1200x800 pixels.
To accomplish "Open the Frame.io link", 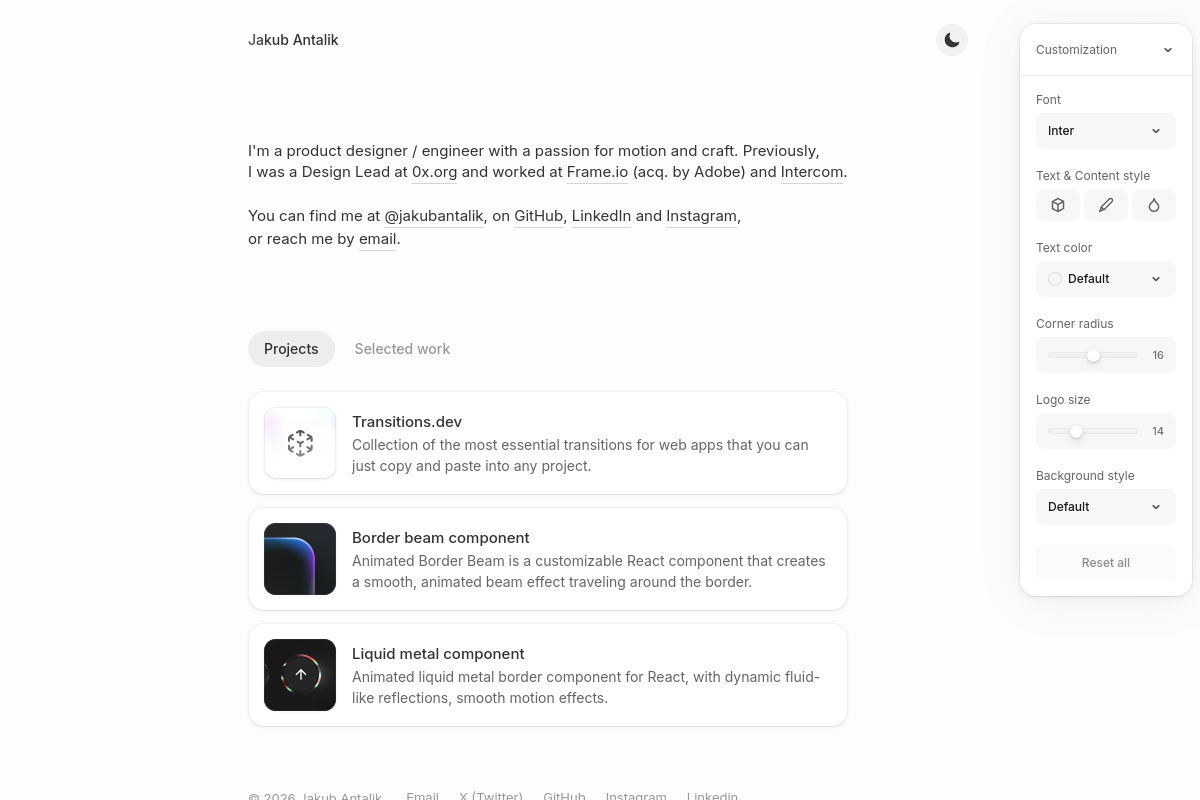I will coord(597,172).
